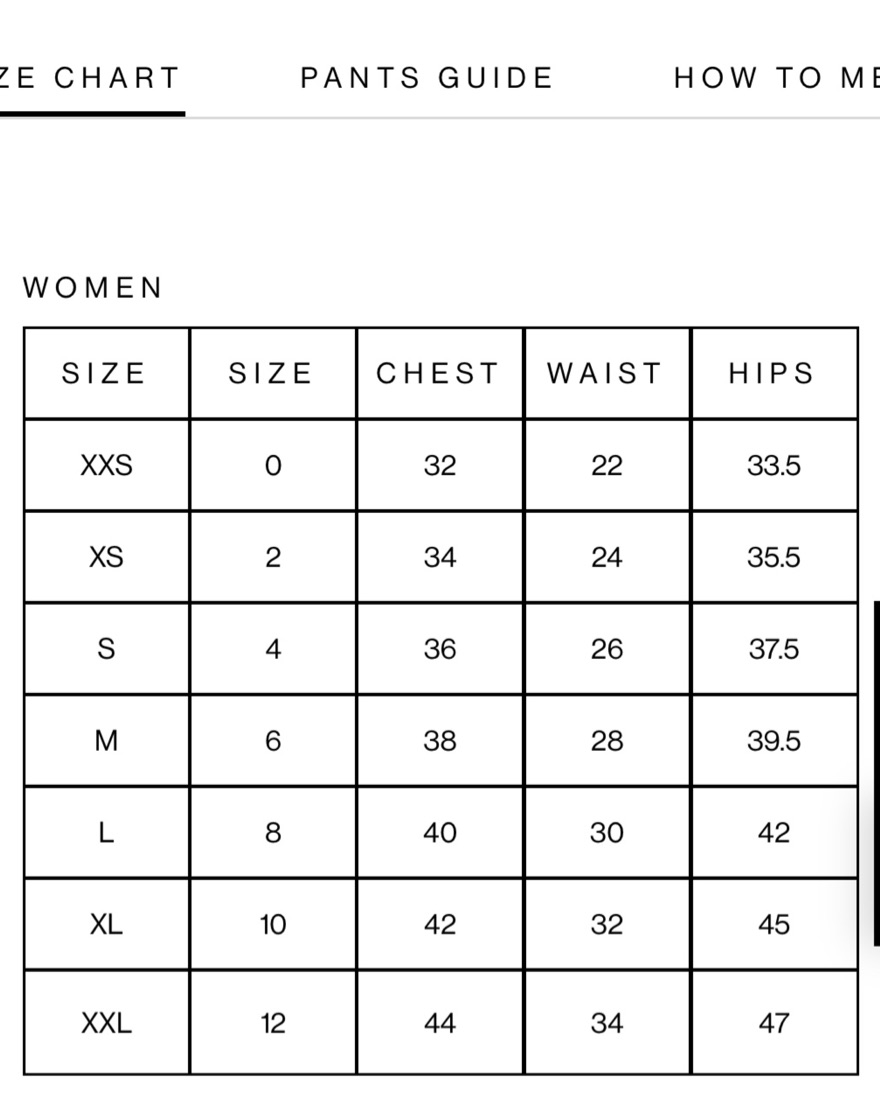880x1098 pixels.
Task: Click the HIPS column header
Action: (774, 373)
